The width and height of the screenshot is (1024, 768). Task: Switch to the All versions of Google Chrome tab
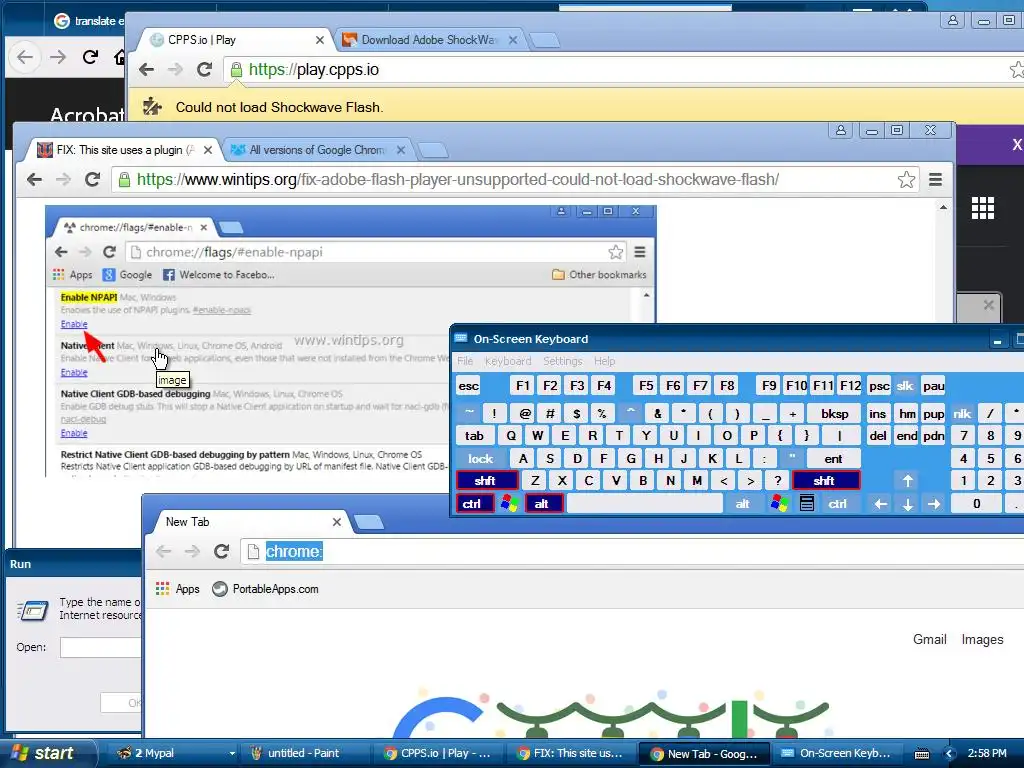click(x=317, y=150)
